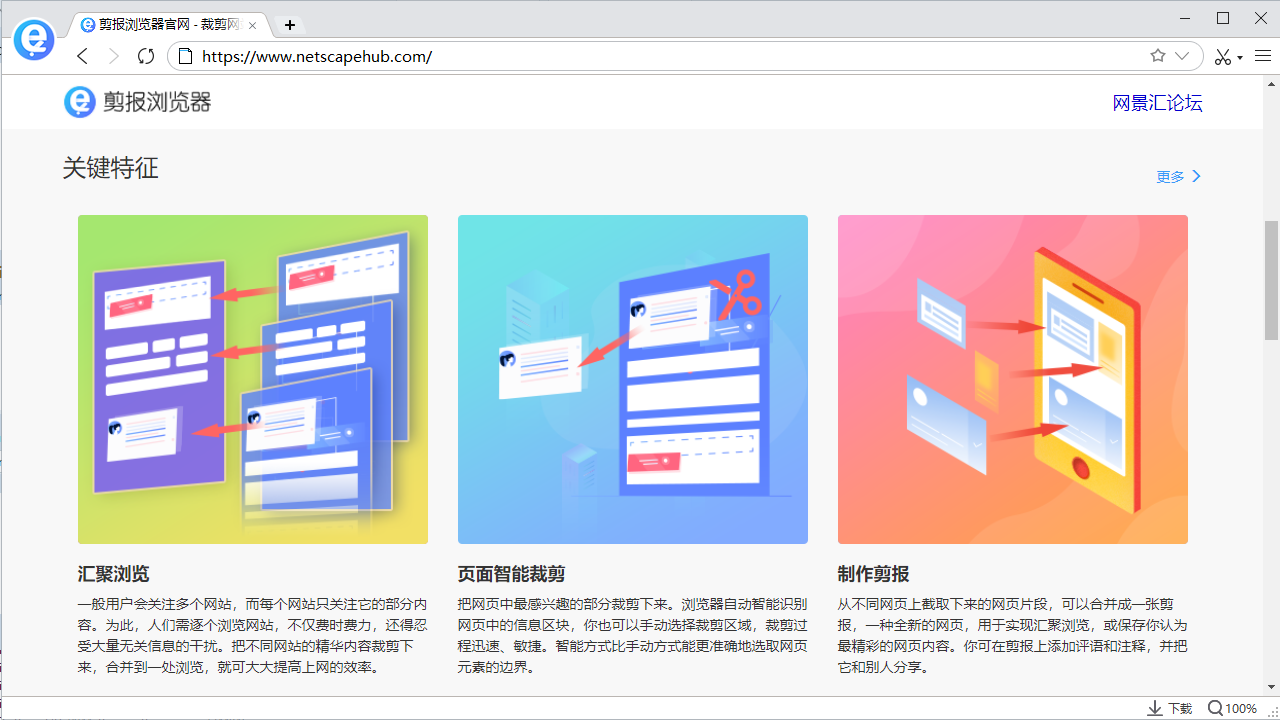
Task: Click the scissors clipping tool icon
Action: tap(1222, 57)
